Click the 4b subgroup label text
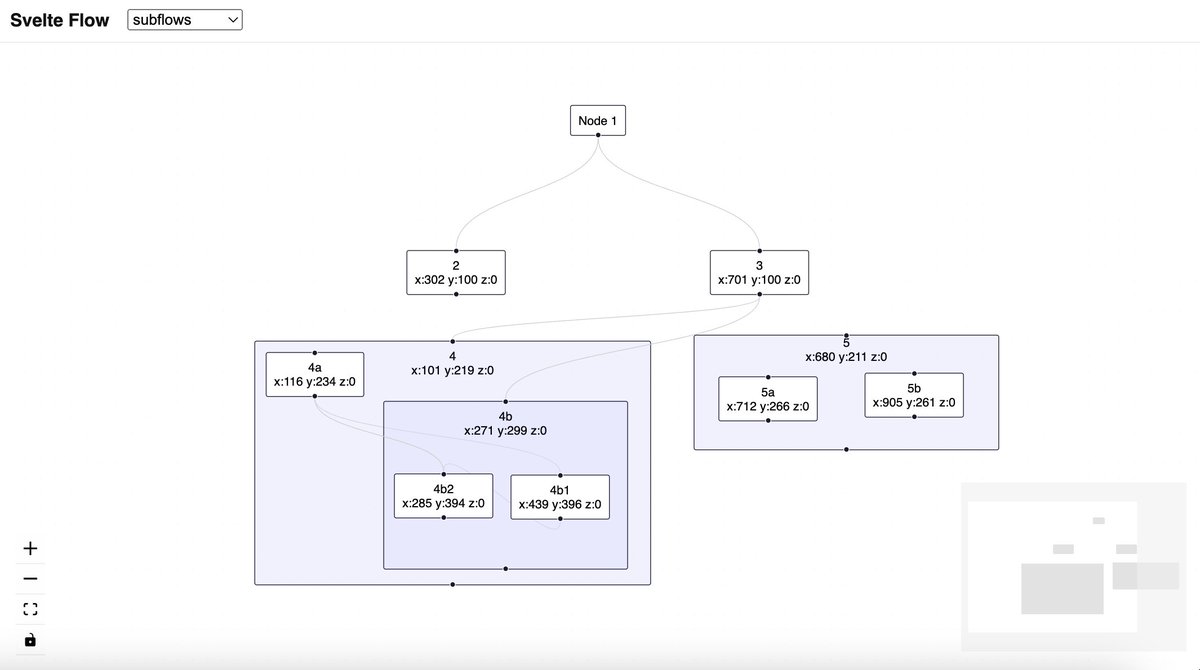1200x670 pixels. click(505, 423)
